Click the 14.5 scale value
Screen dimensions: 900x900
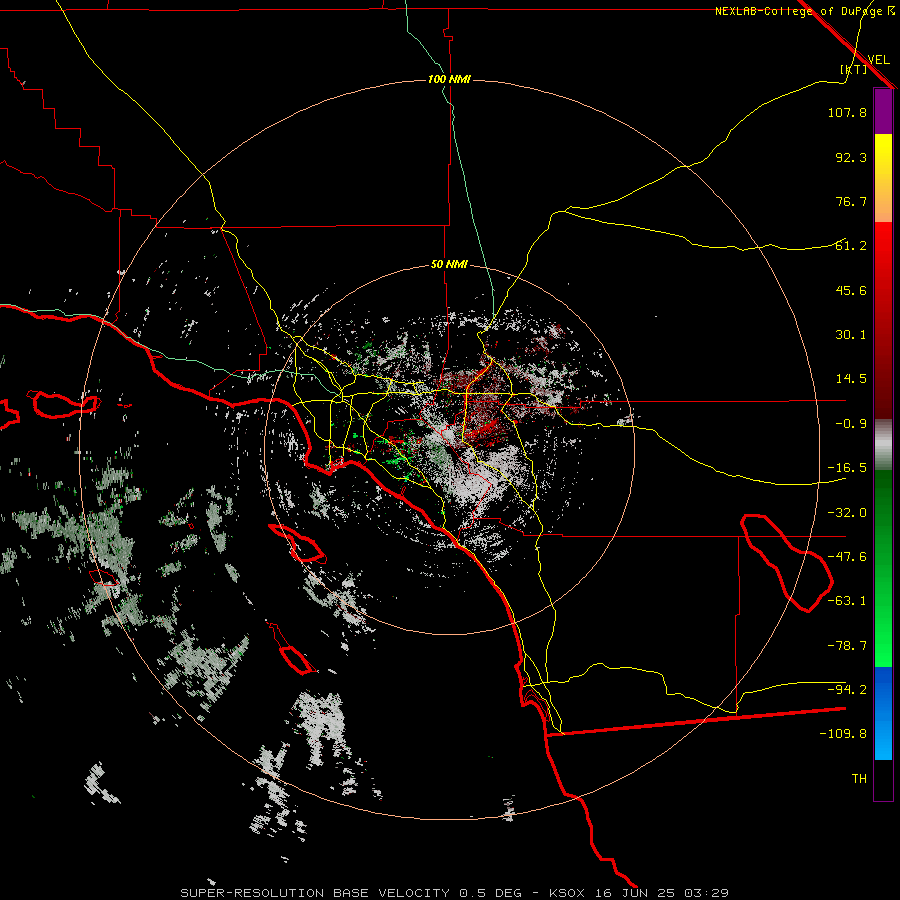point(851,379)
